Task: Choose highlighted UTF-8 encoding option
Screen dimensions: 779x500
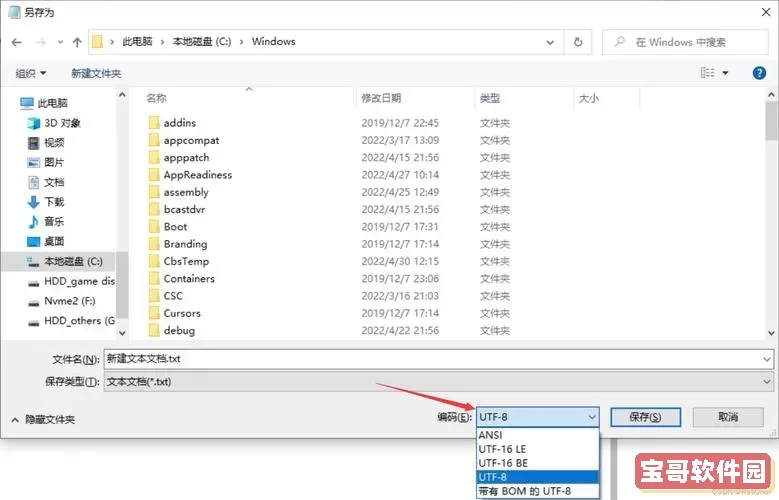Action: click(538, 477)
